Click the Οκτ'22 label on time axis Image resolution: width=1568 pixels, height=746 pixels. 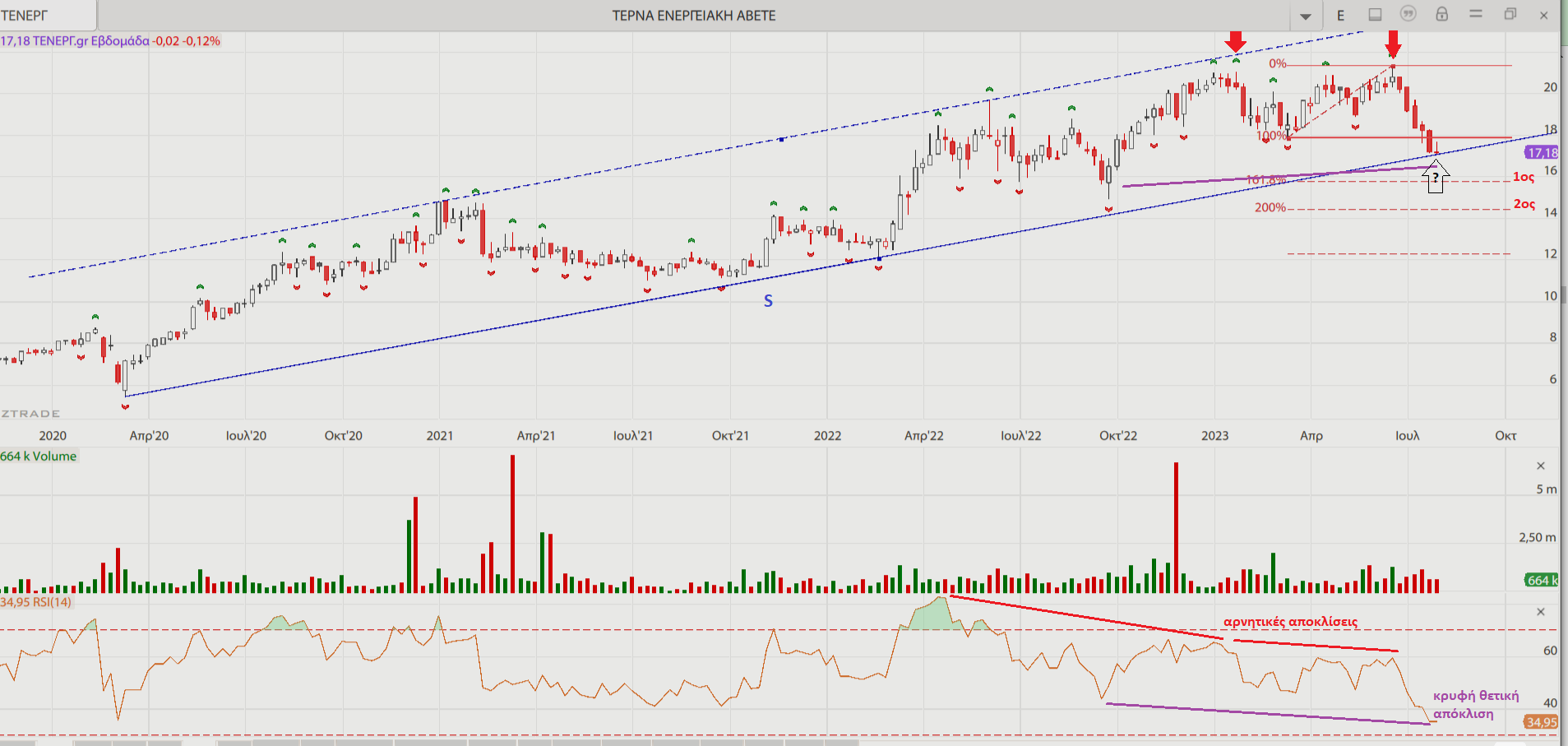point(1118,436)
